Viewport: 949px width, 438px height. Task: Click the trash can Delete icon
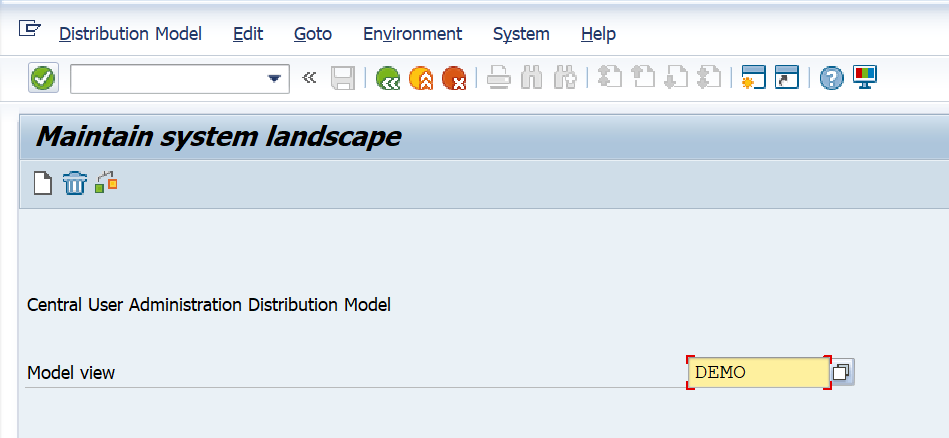point(75,183)
